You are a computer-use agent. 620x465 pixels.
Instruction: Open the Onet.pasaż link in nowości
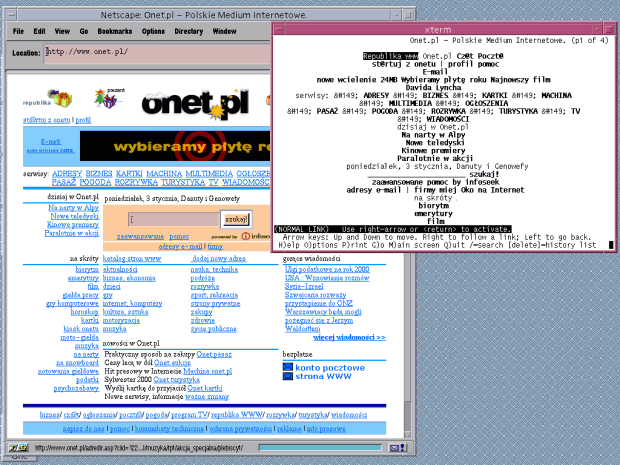(x=214, y=355)
